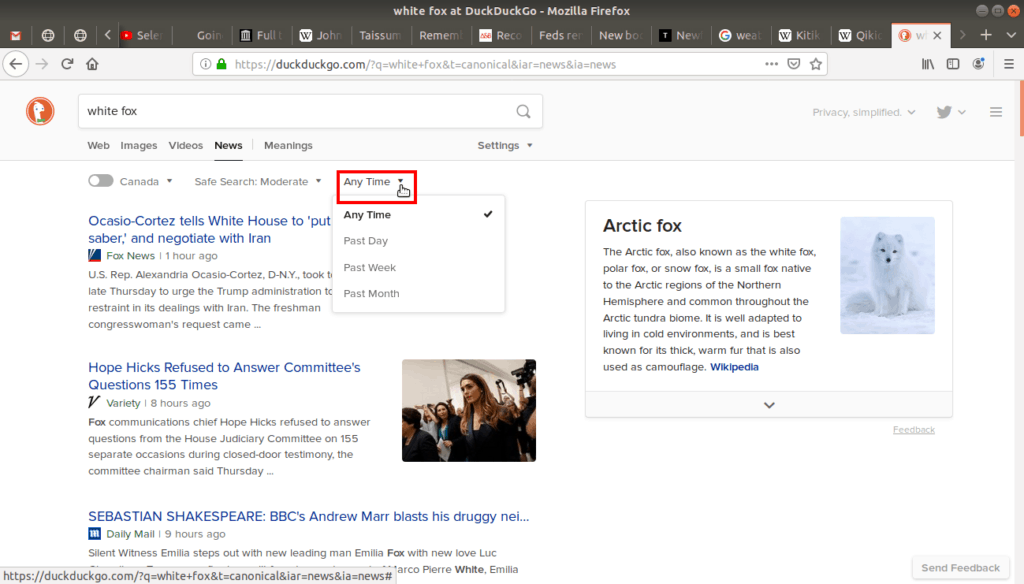Screen dimensions: 1024x584
Task: Click the Fox News source label
Action: (131, 255)
